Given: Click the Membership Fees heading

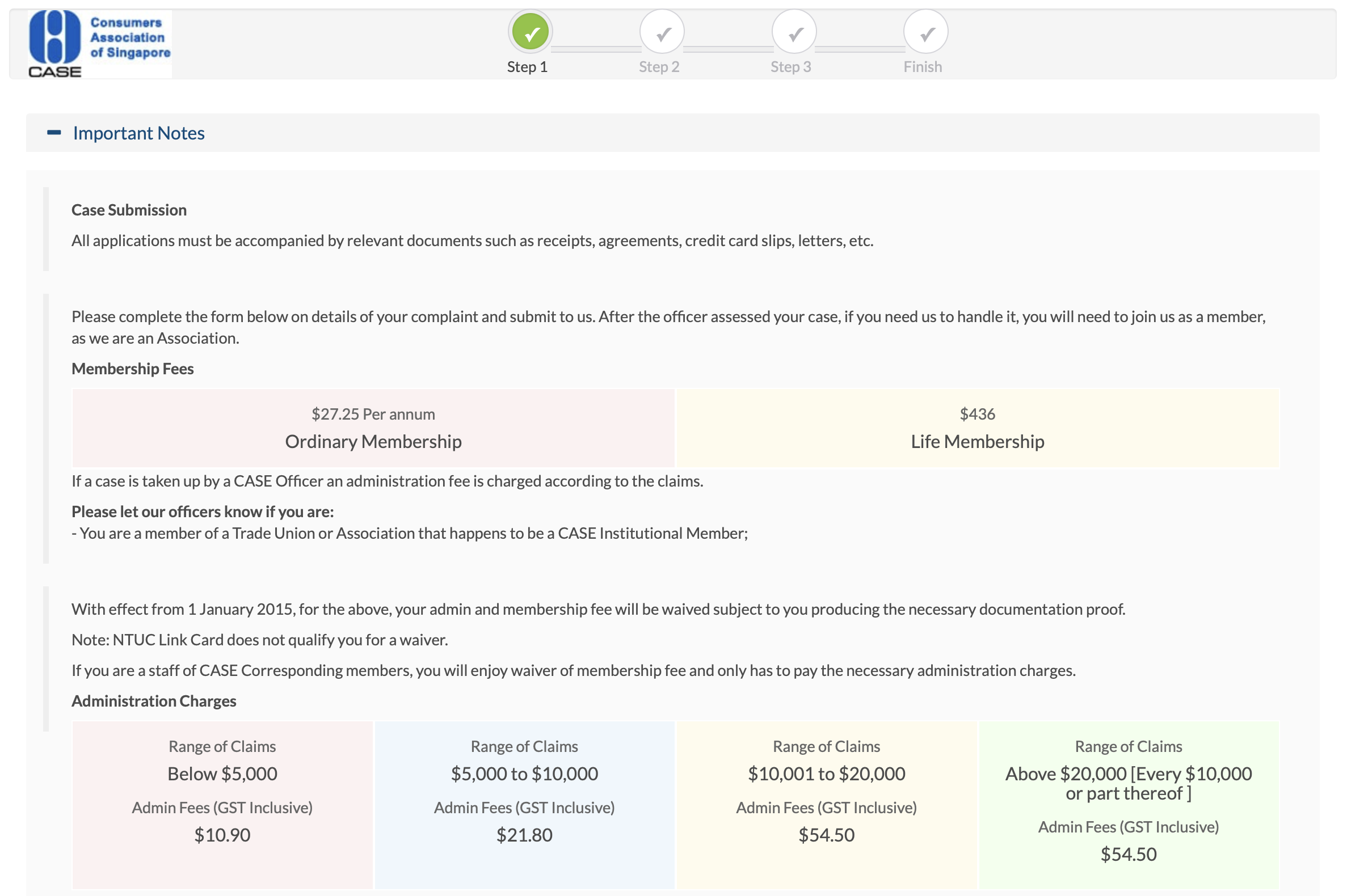Looking at the screenshot, I should click(x=133, y=369).
